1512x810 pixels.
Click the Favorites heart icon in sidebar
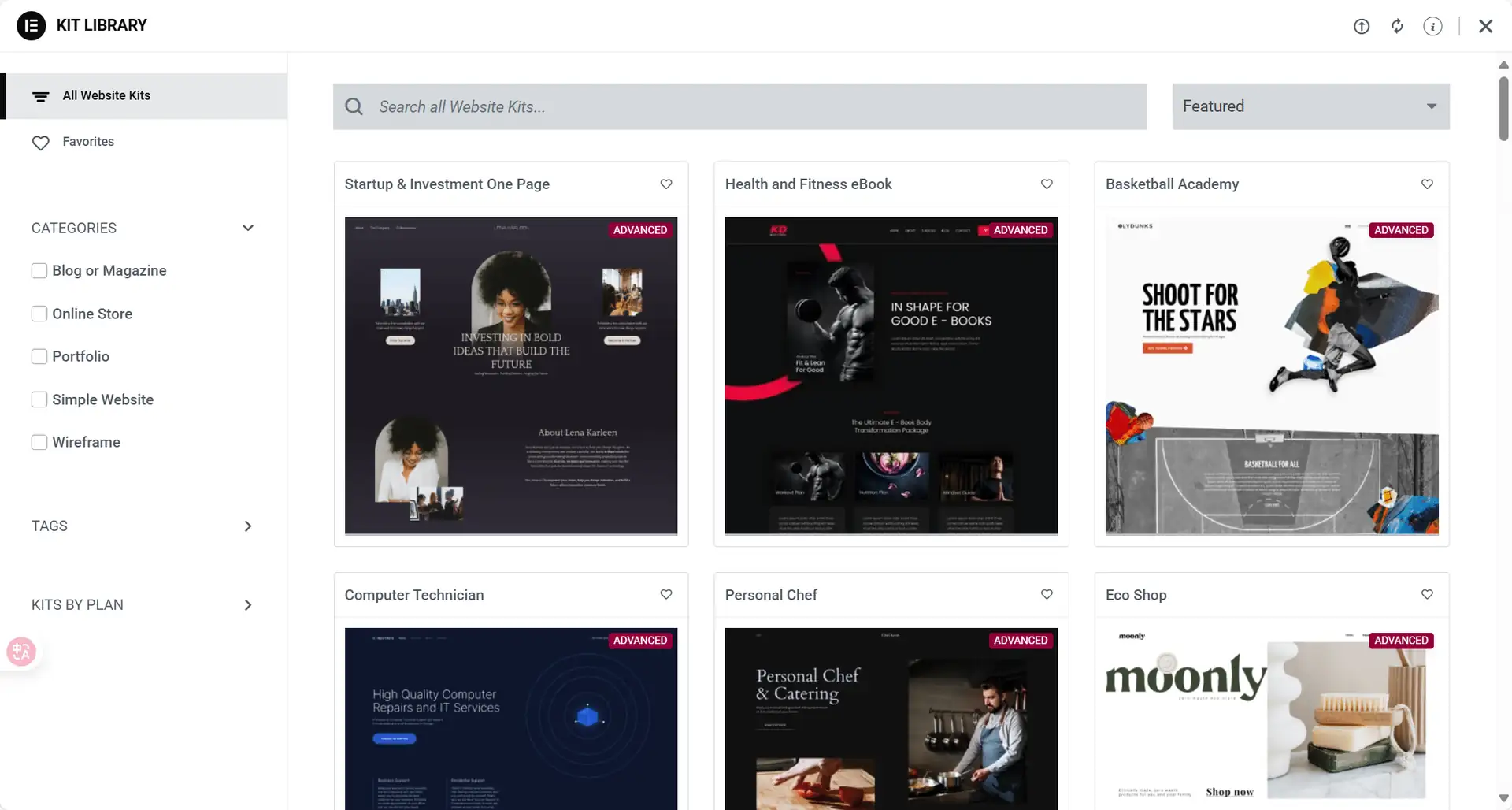[x=40, y=143]
